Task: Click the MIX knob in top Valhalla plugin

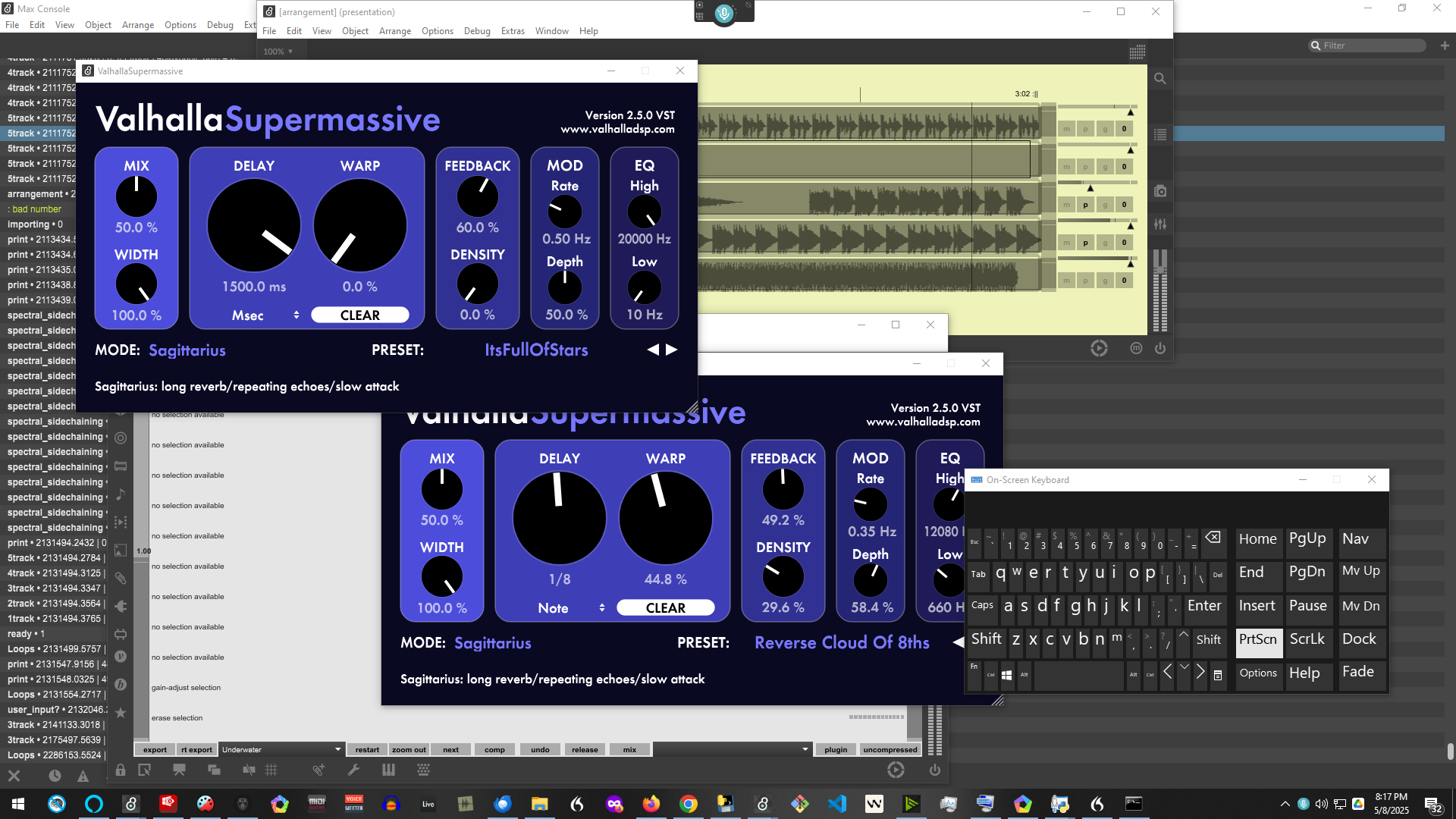Action: tap(136, 196)
